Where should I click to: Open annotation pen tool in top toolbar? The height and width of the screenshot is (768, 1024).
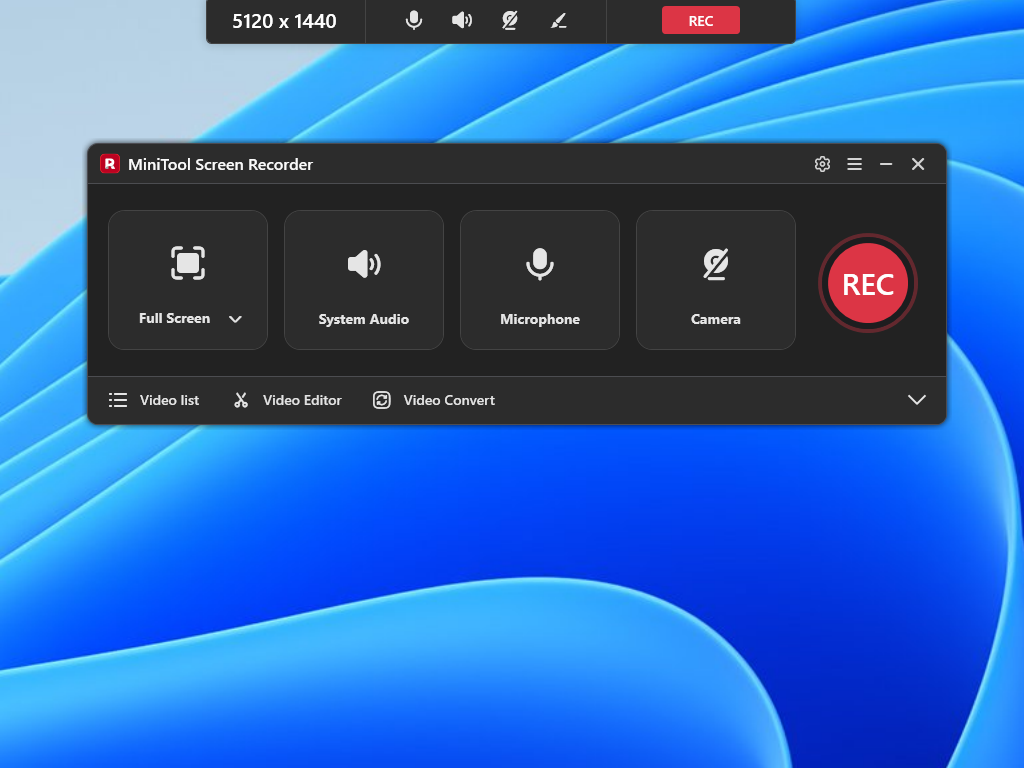558,22
